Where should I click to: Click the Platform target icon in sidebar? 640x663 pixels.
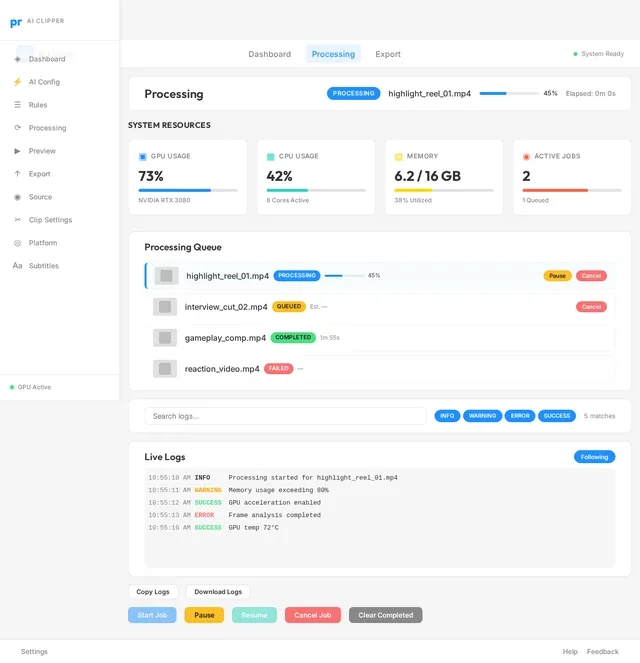(17, 243)
